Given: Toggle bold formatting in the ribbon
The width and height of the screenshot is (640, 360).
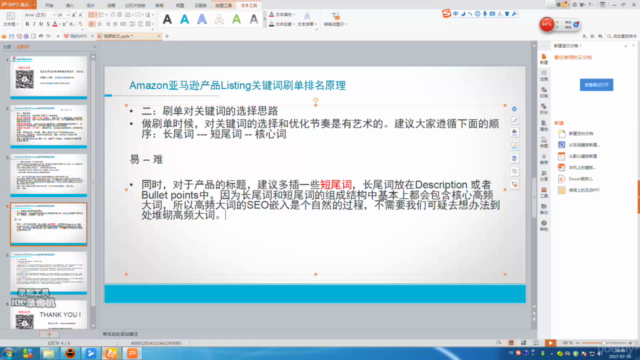Looking at the screenshot, I should coord(27,24).
